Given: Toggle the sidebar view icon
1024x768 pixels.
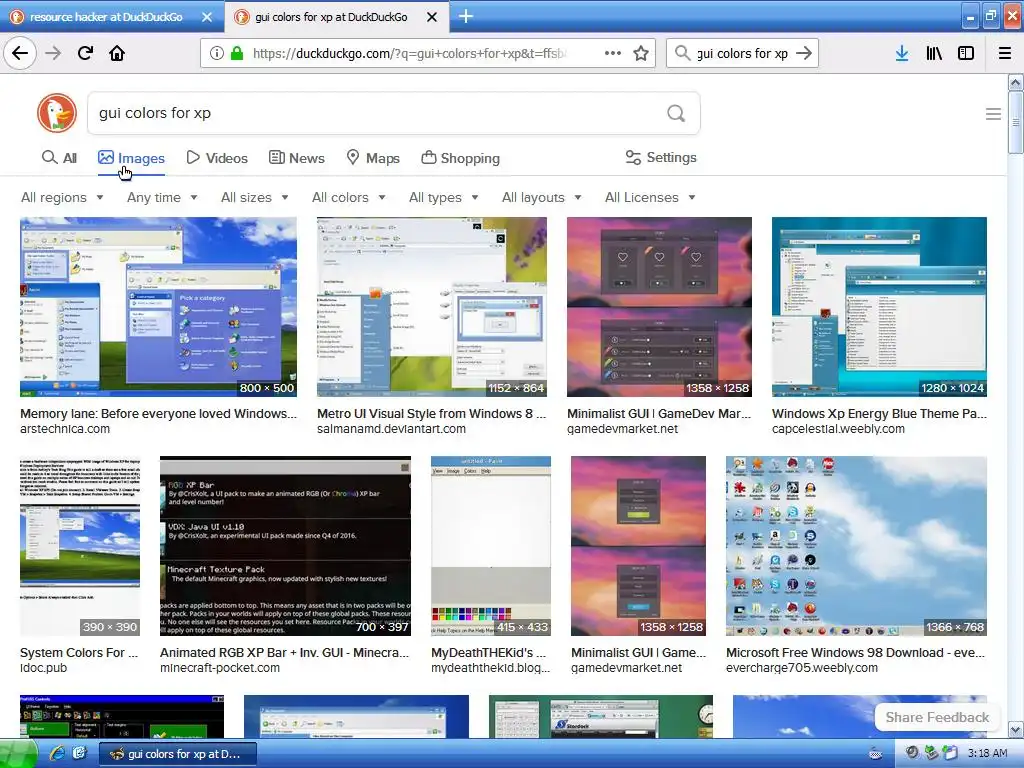Looking at the screenshot, I should [x=966, y=53].
